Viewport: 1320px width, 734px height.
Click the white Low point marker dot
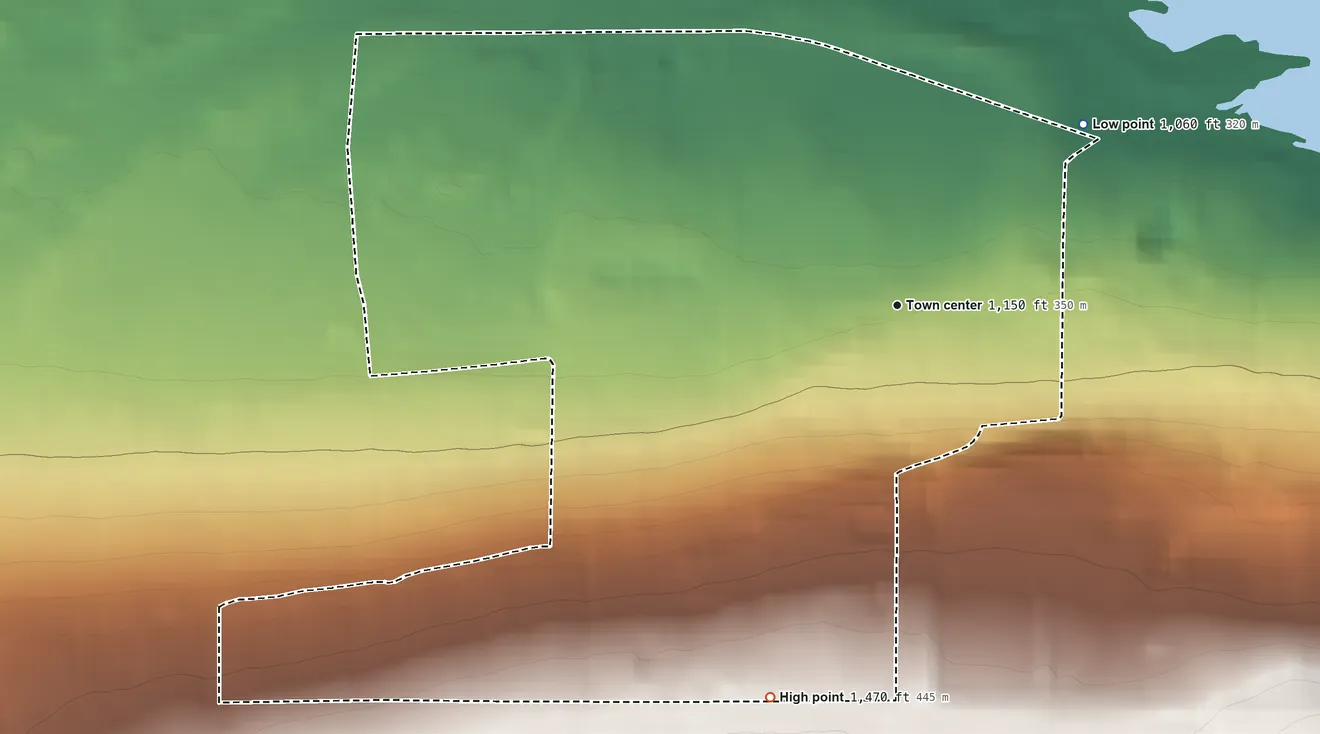1083,125
